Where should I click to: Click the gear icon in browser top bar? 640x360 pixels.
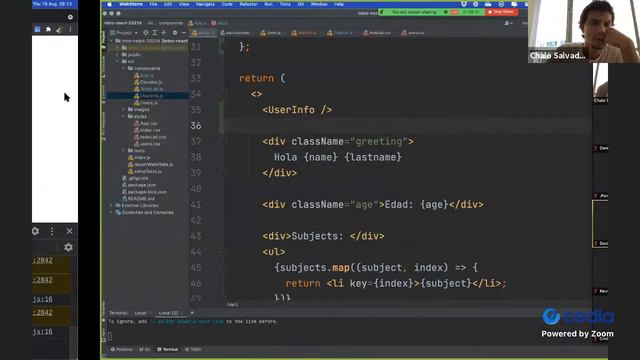[x=70, y=17]
